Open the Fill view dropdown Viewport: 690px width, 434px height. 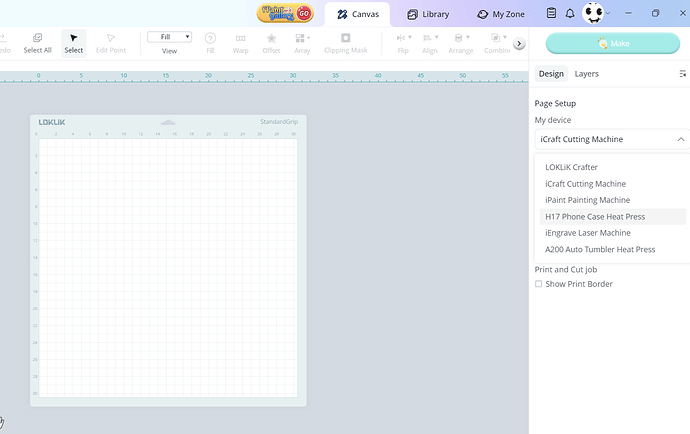(x=169, y=37)
